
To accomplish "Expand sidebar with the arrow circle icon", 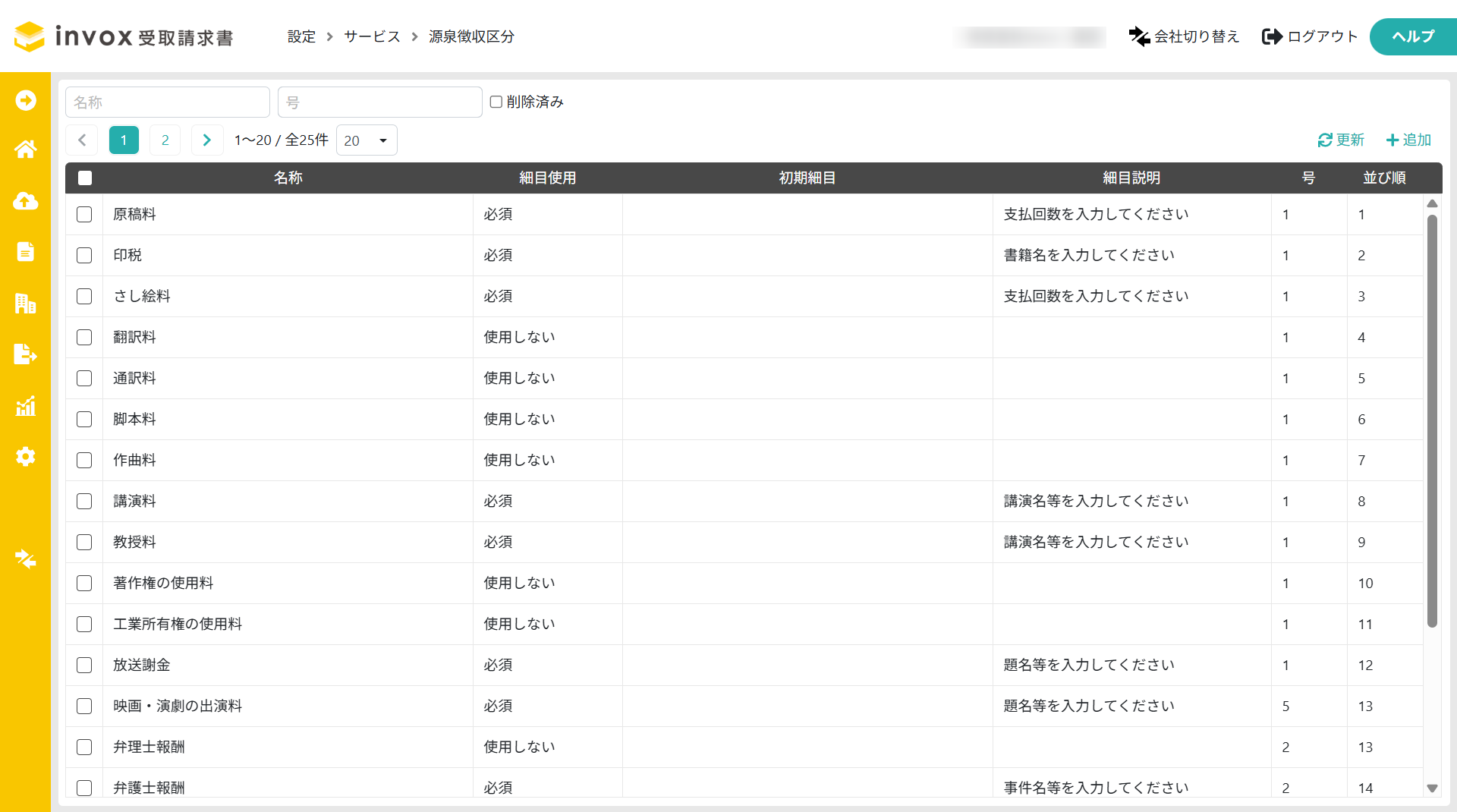I will point(25,100).
